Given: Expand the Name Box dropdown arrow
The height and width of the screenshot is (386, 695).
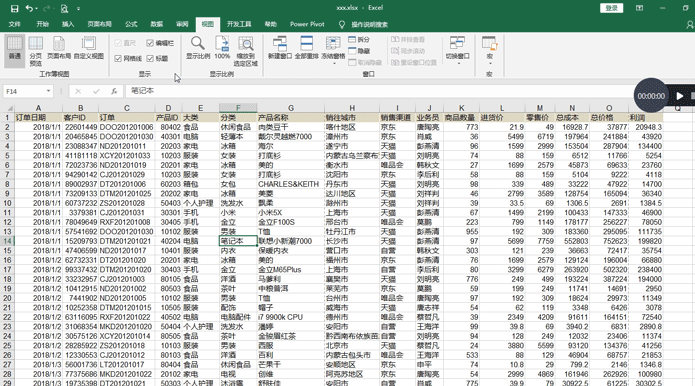Looking at the screenshot, I should coord(48,91).
